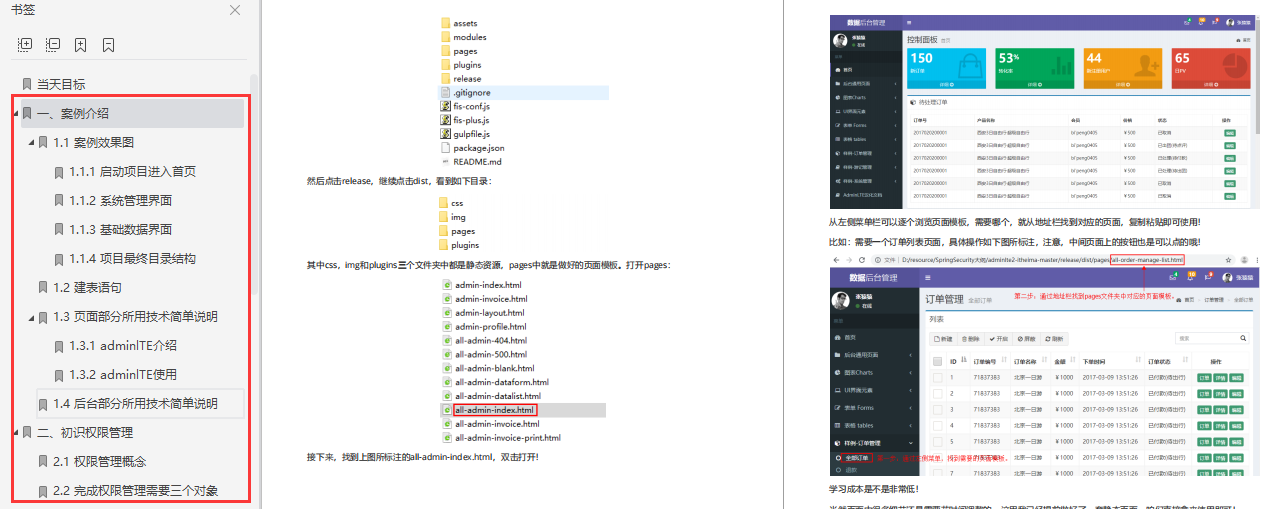
Task: Click bookmark icon beside 1.2 建表语句
Action: point(43,287)
